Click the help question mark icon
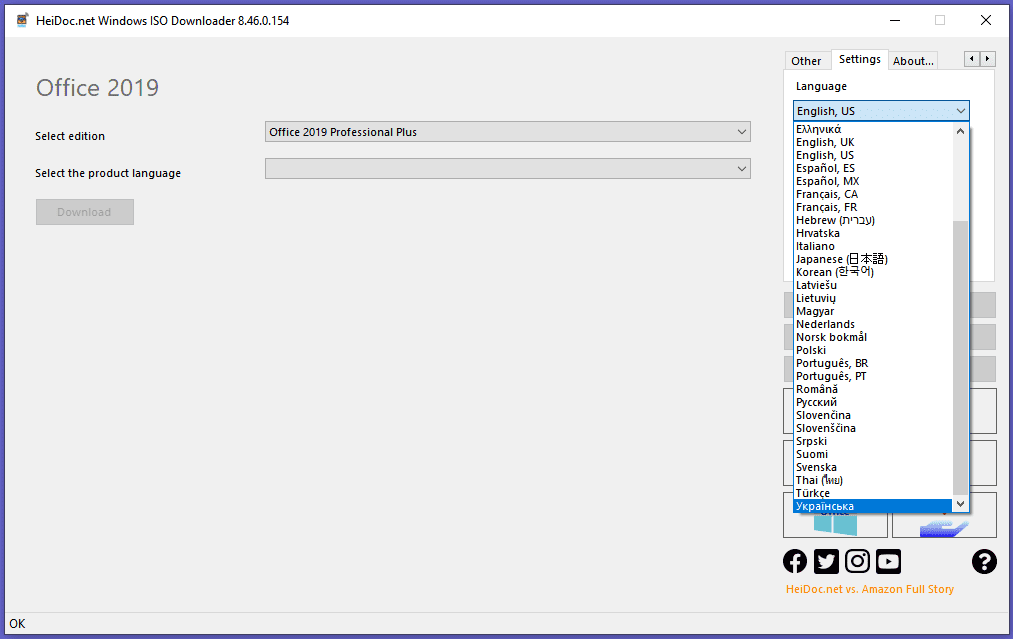The width and height of the screenshot is (1013, 639). [x=984, y=561]
